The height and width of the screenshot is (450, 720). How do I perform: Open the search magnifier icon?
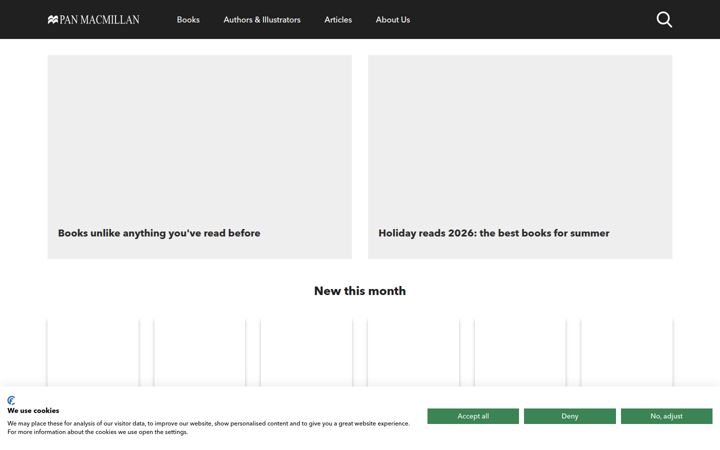coord(664,19)
